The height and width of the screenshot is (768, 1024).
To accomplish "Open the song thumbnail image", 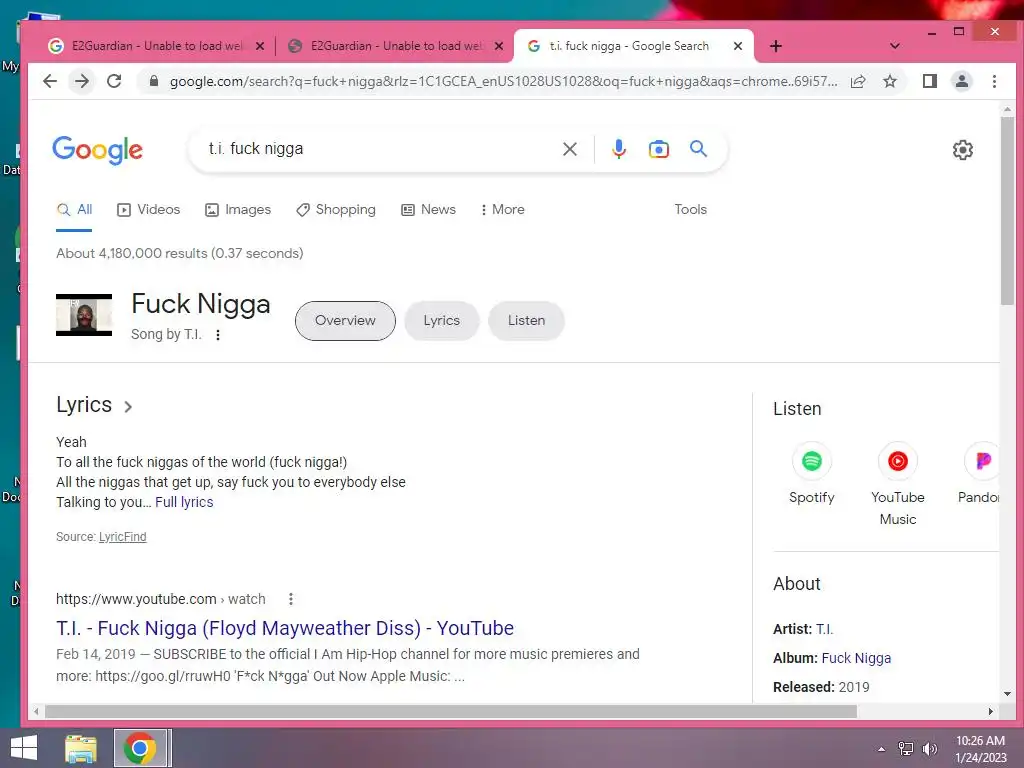I will coord(84,315).
